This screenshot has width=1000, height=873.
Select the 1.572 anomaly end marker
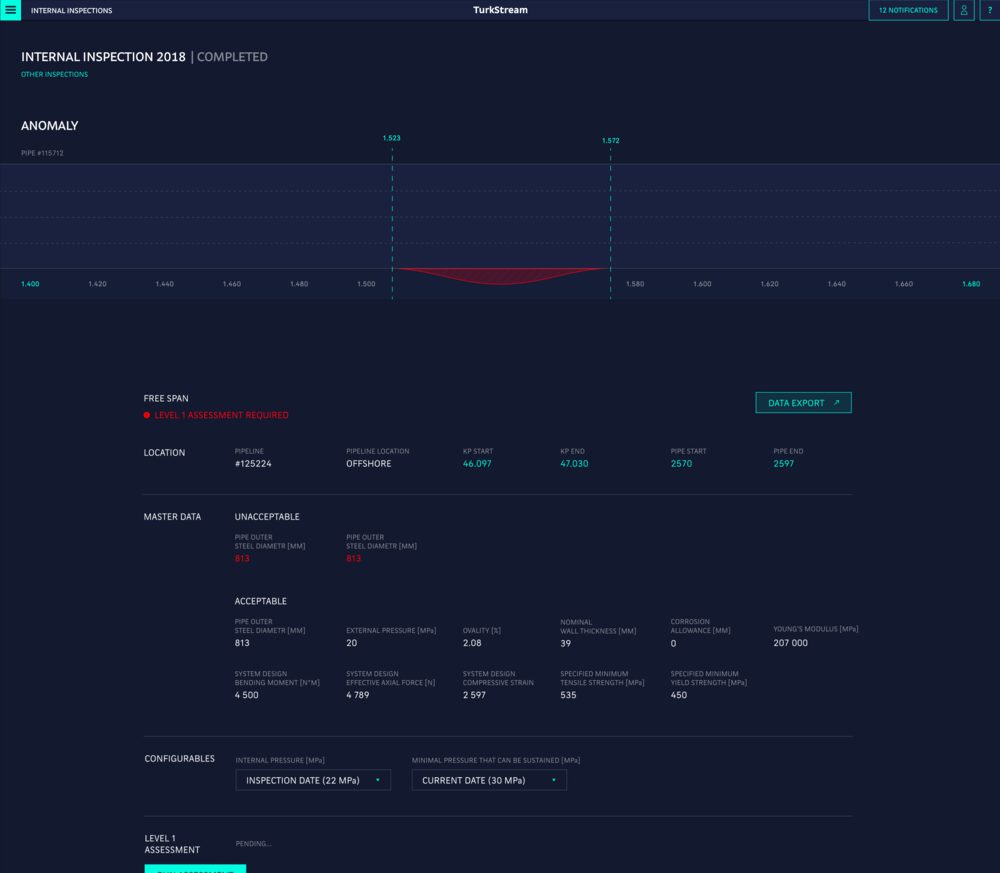click(610, 141)
